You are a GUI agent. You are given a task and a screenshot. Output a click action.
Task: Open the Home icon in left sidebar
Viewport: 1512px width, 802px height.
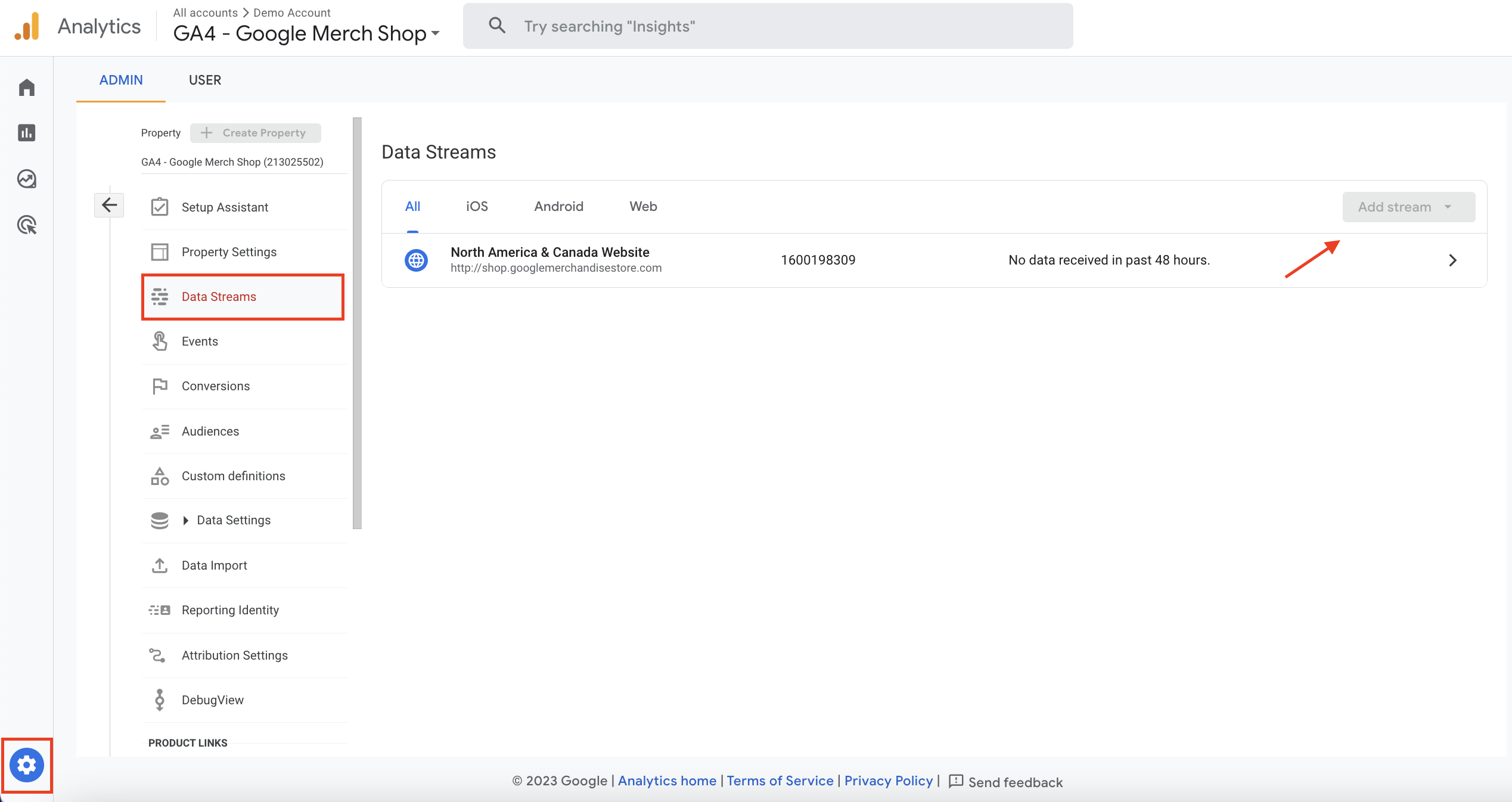pyautogui.click(x=27, y=88)
